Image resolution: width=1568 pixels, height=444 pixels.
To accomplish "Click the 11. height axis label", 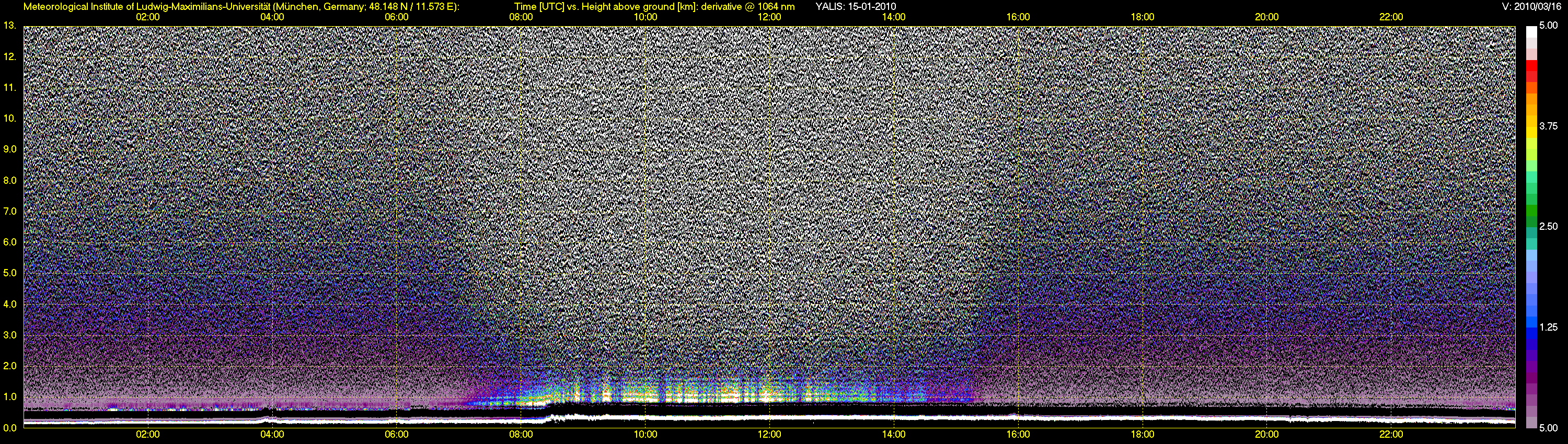I will [x=10, y=88].
